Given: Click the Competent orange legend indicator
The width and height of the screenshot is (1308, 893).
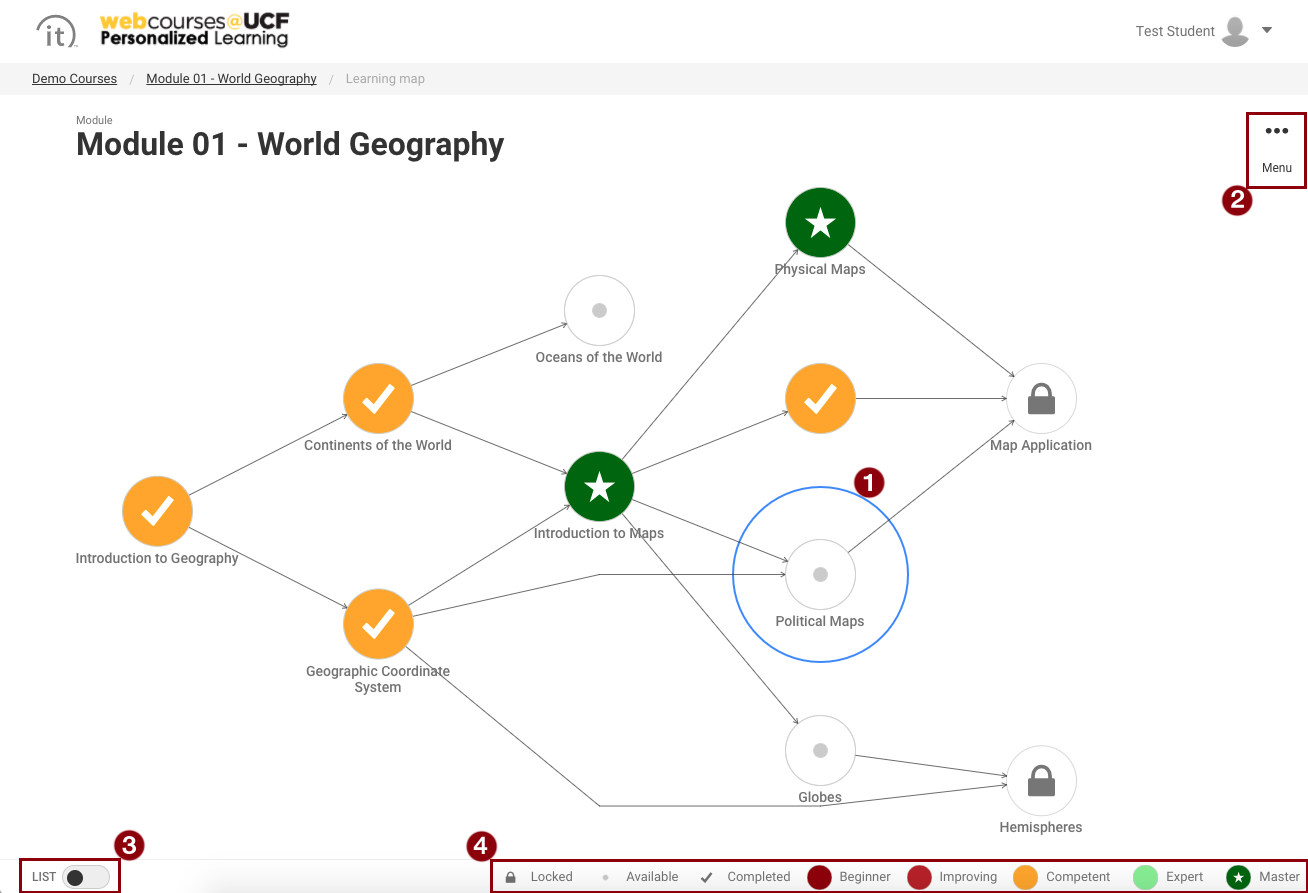Looking at the screenshot, I should pyautogui.click(x=1025, y=876).
